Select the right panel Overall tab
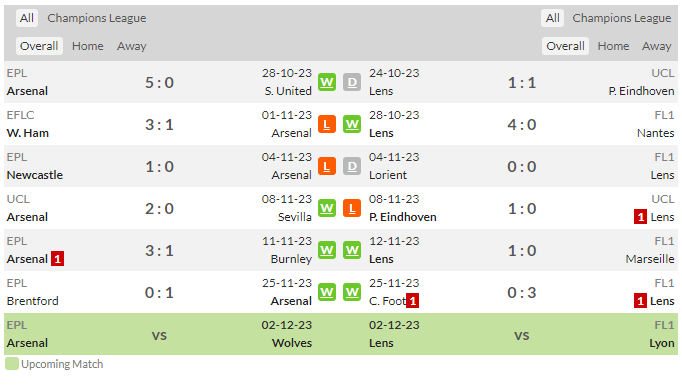The height and width of the screenshot is (388, 682). pos(565,46)
